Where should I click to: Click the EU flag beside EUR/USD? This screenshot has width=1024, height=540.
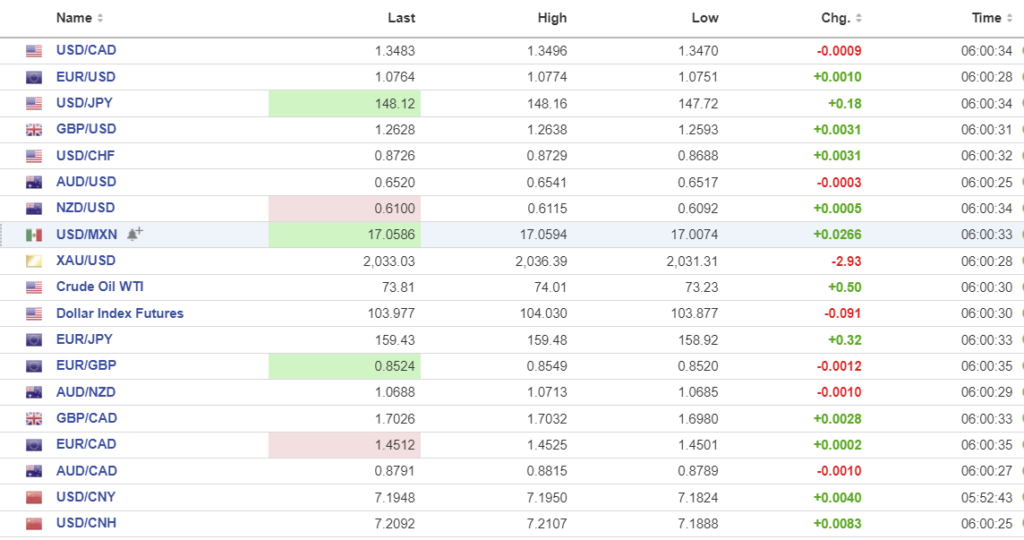(34, 77)
